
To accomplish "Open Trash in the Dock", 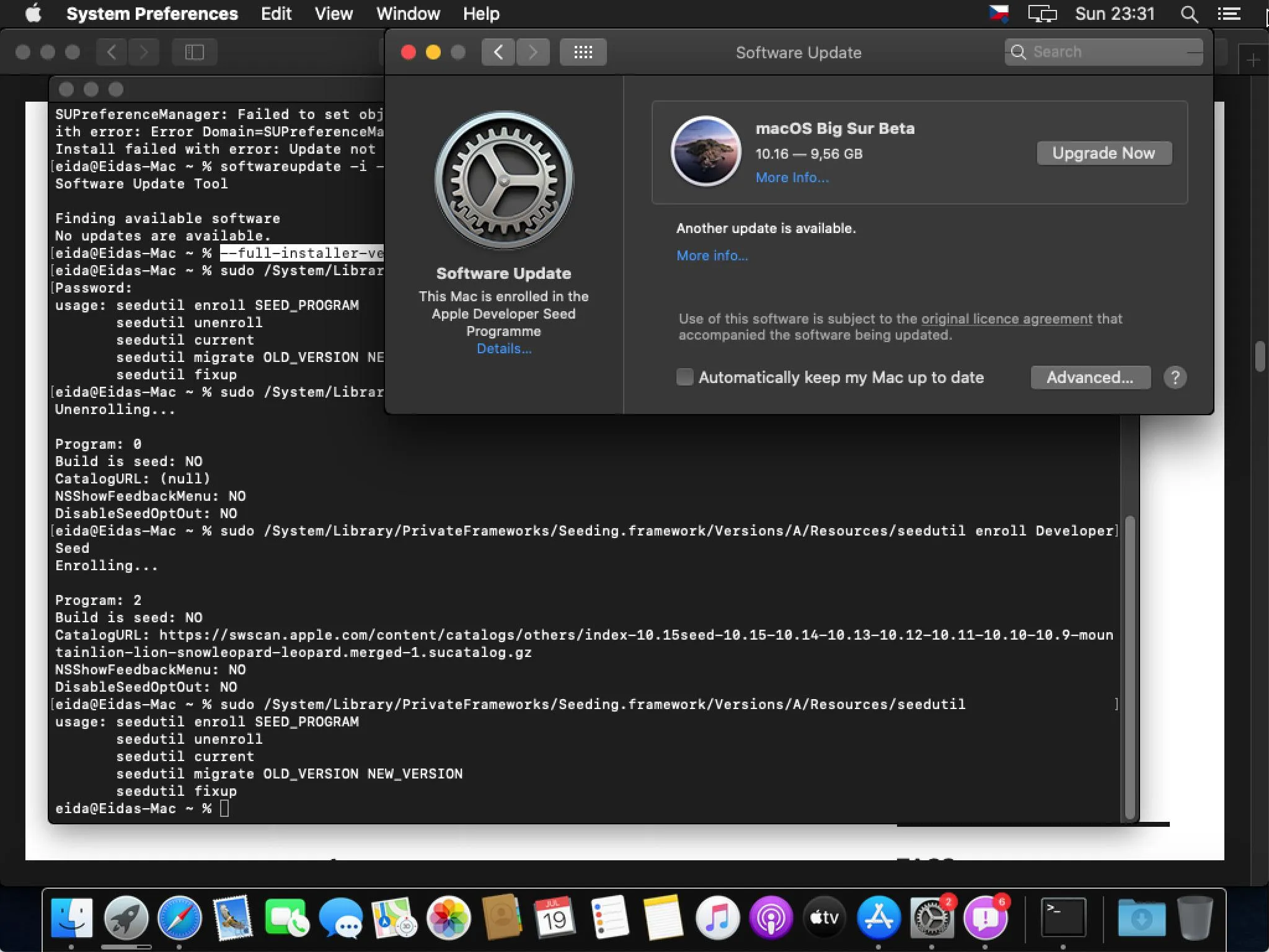I will point(1195,918).
